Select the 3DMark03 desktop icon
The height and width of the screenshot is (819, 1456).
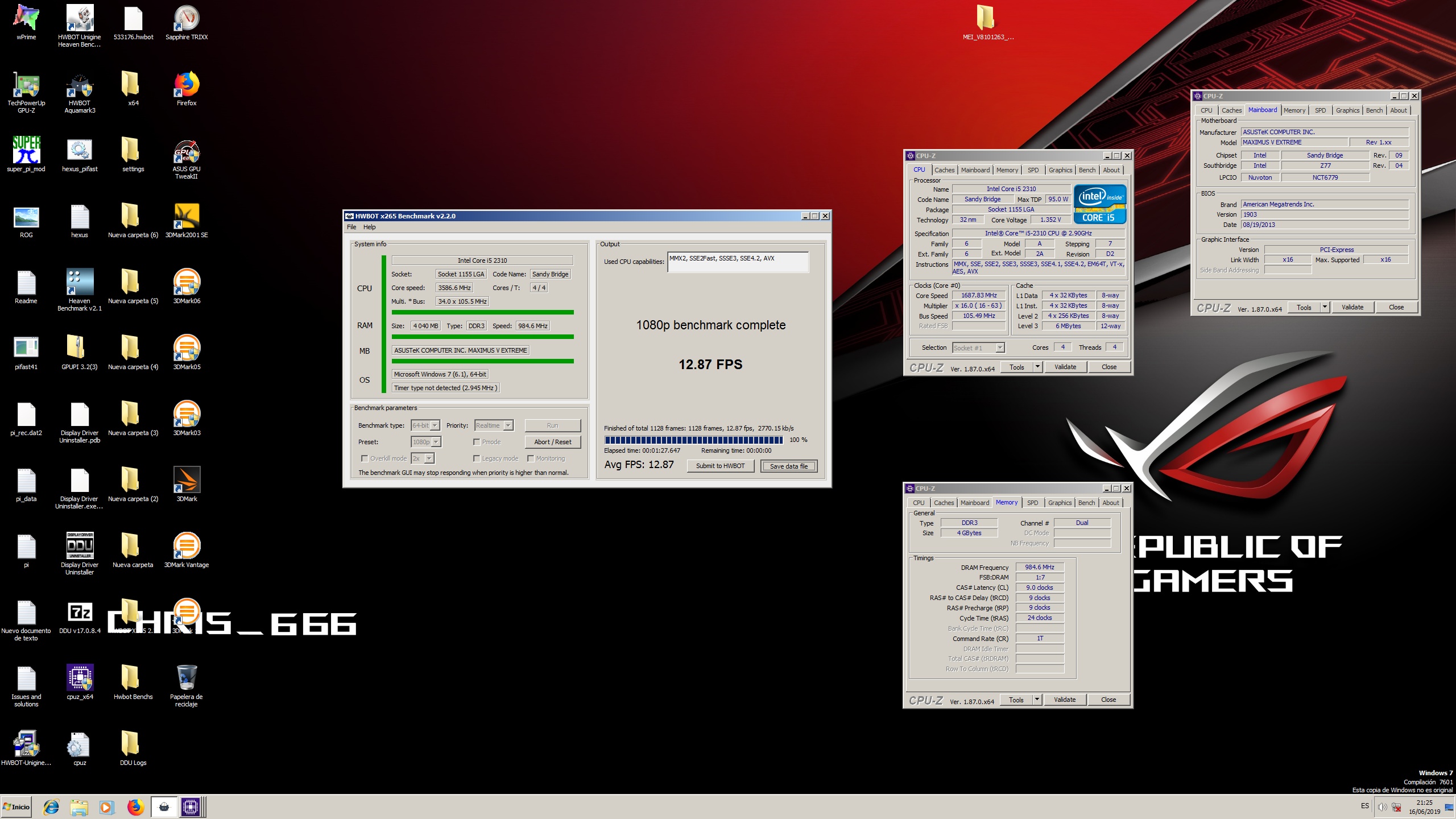187,418
